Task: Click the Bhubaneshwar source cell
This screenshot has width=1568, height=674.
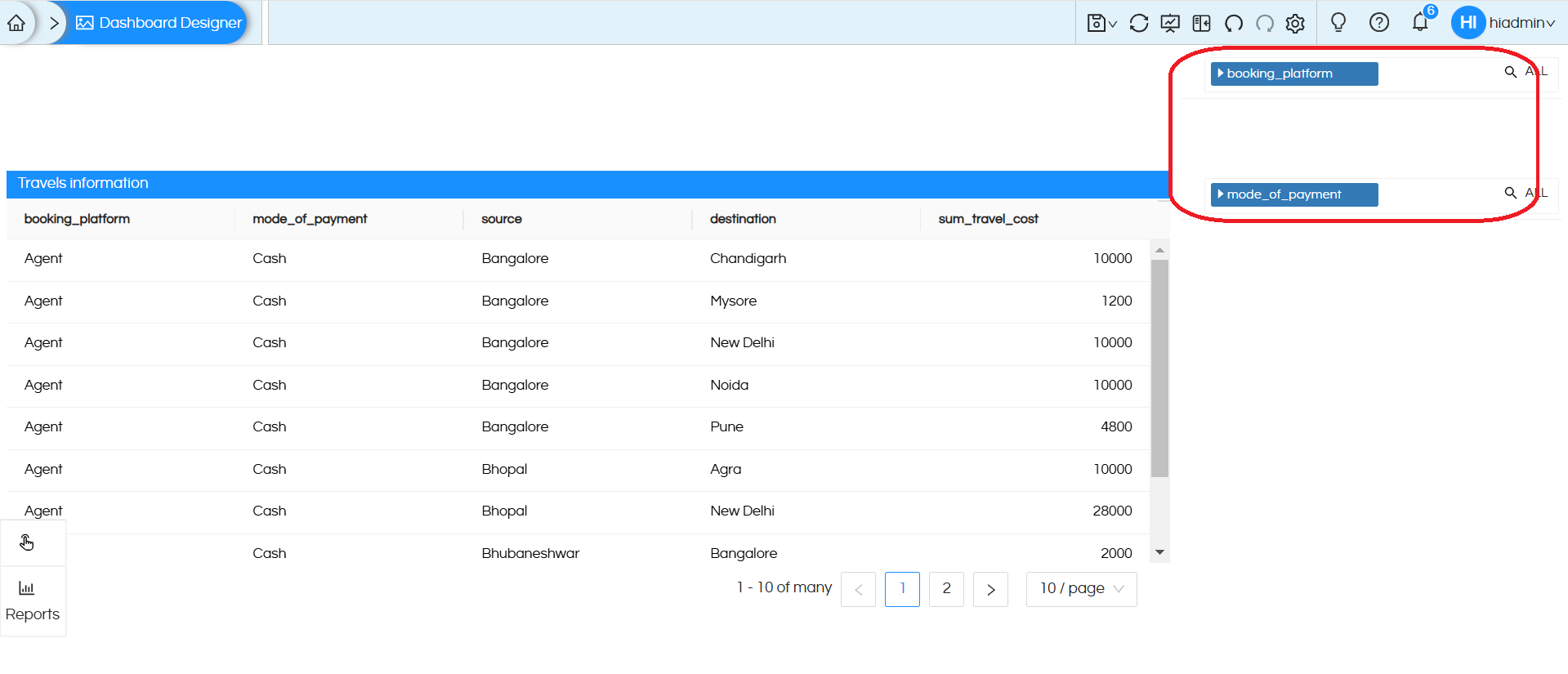Action: click(x=530, y=554)
